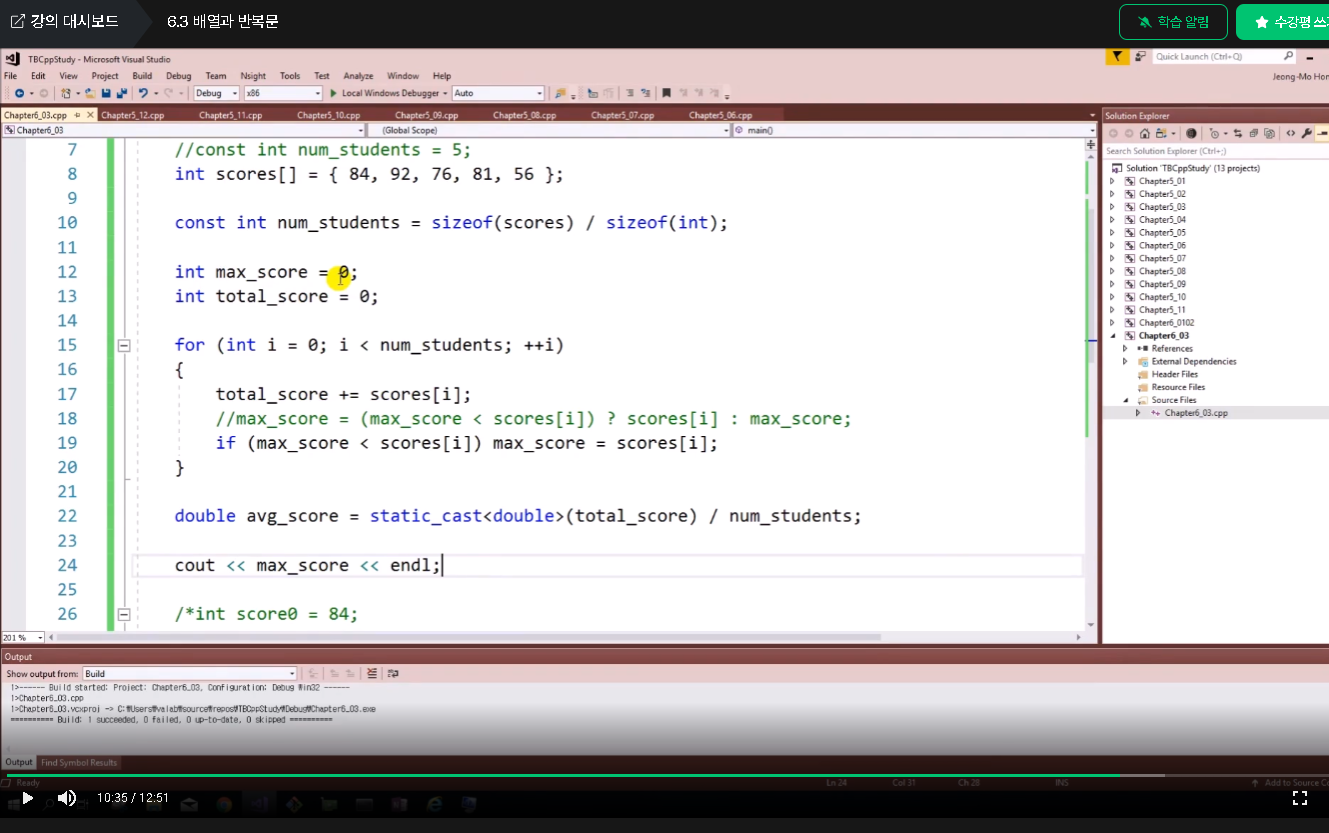
Task: Collapse the Source Files folder
Action: 1125,400
